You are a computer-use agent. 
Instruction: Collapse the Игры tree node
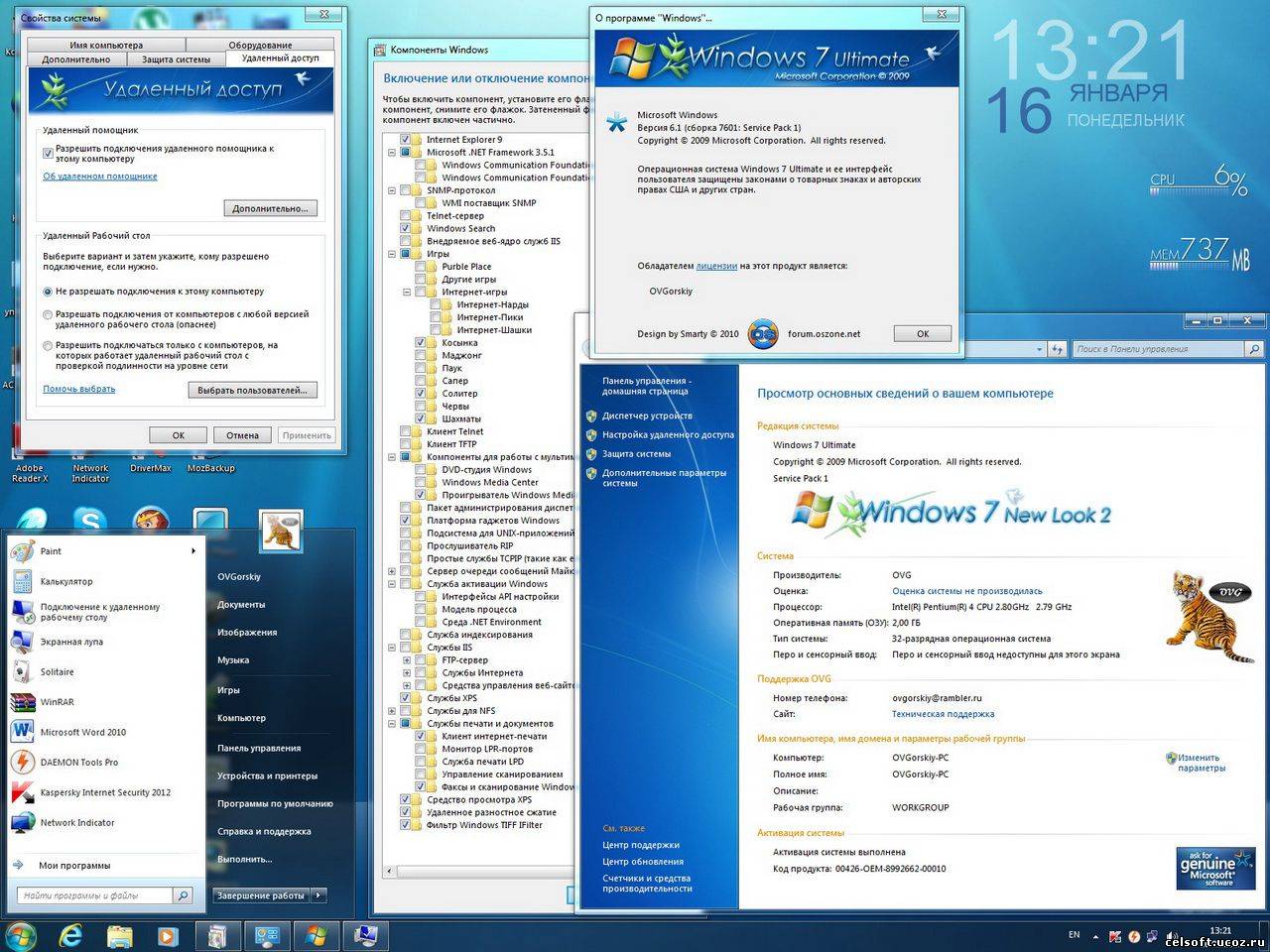[x=392, y=254]
